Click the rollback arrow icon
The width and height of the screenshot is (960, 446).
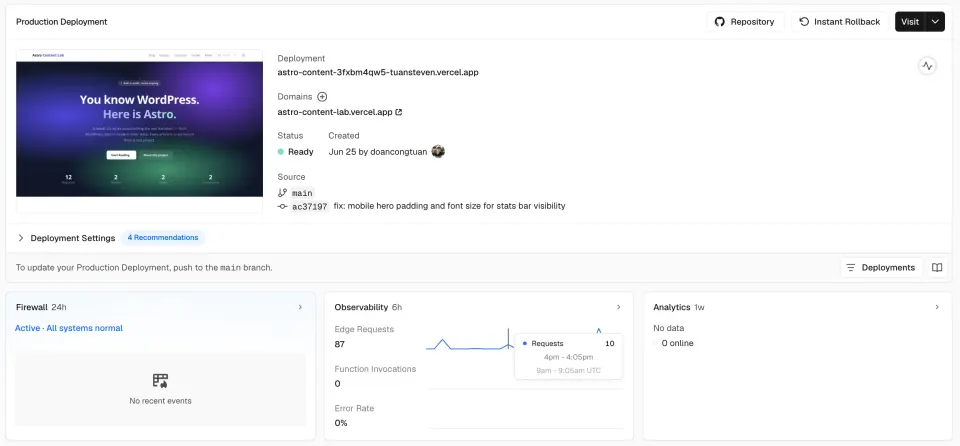click(x=804, y=21)
